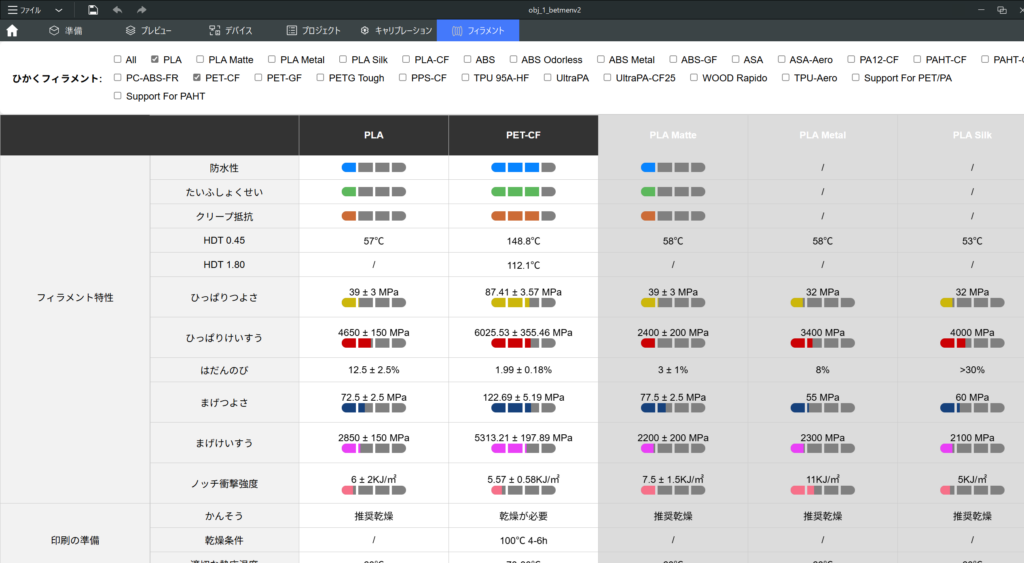Enable the PETG Tough checkbox
Image resolution: width=1024 pixels, height=563 pixels.
click(321, 78)
